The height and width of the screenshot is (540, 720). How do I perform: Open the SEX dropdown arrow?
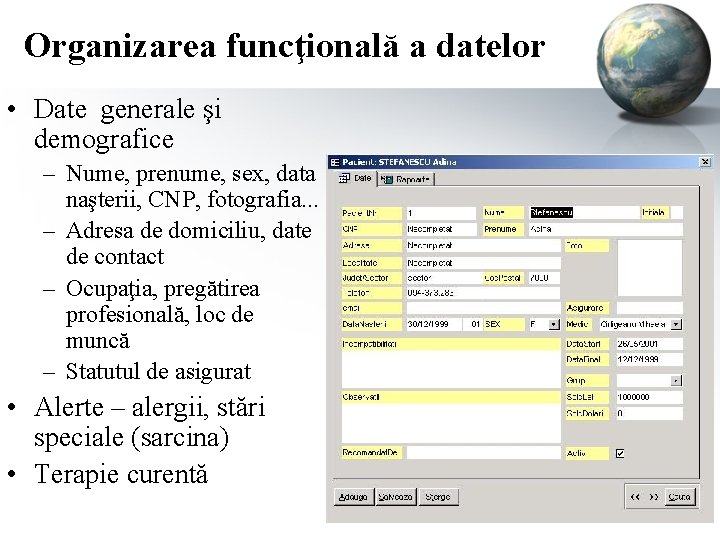[x=554, y=325]
